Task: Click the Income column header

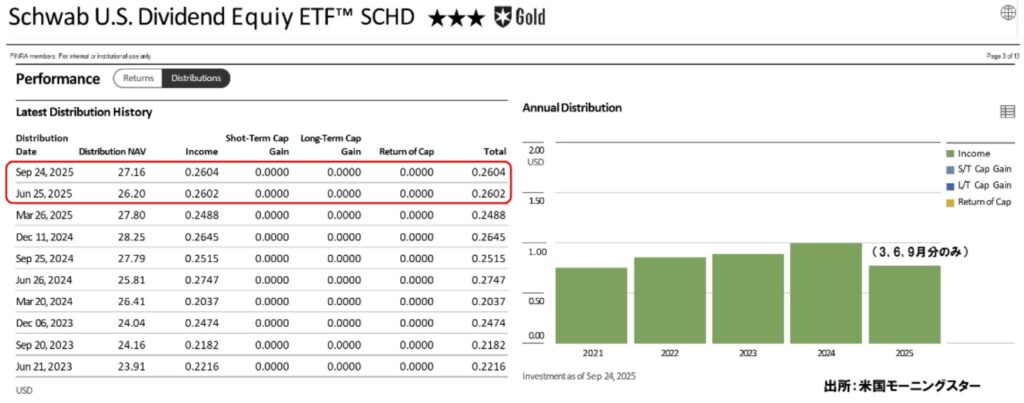Action: click(201, 152)
